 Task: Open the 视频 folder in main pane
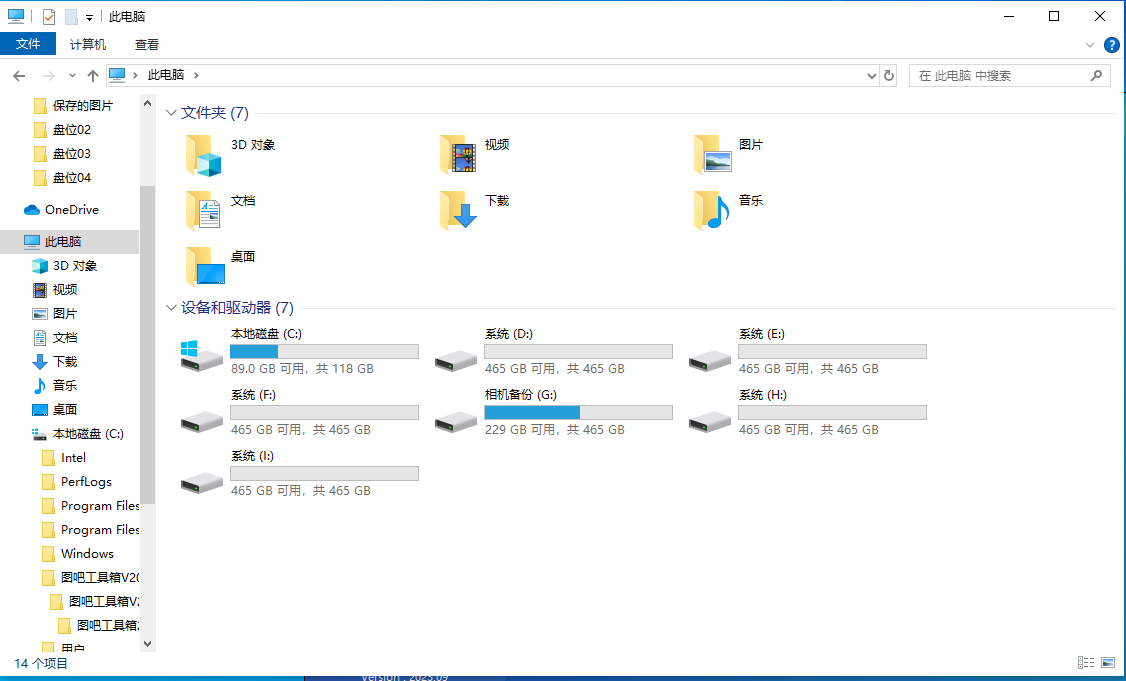[458, 155]
